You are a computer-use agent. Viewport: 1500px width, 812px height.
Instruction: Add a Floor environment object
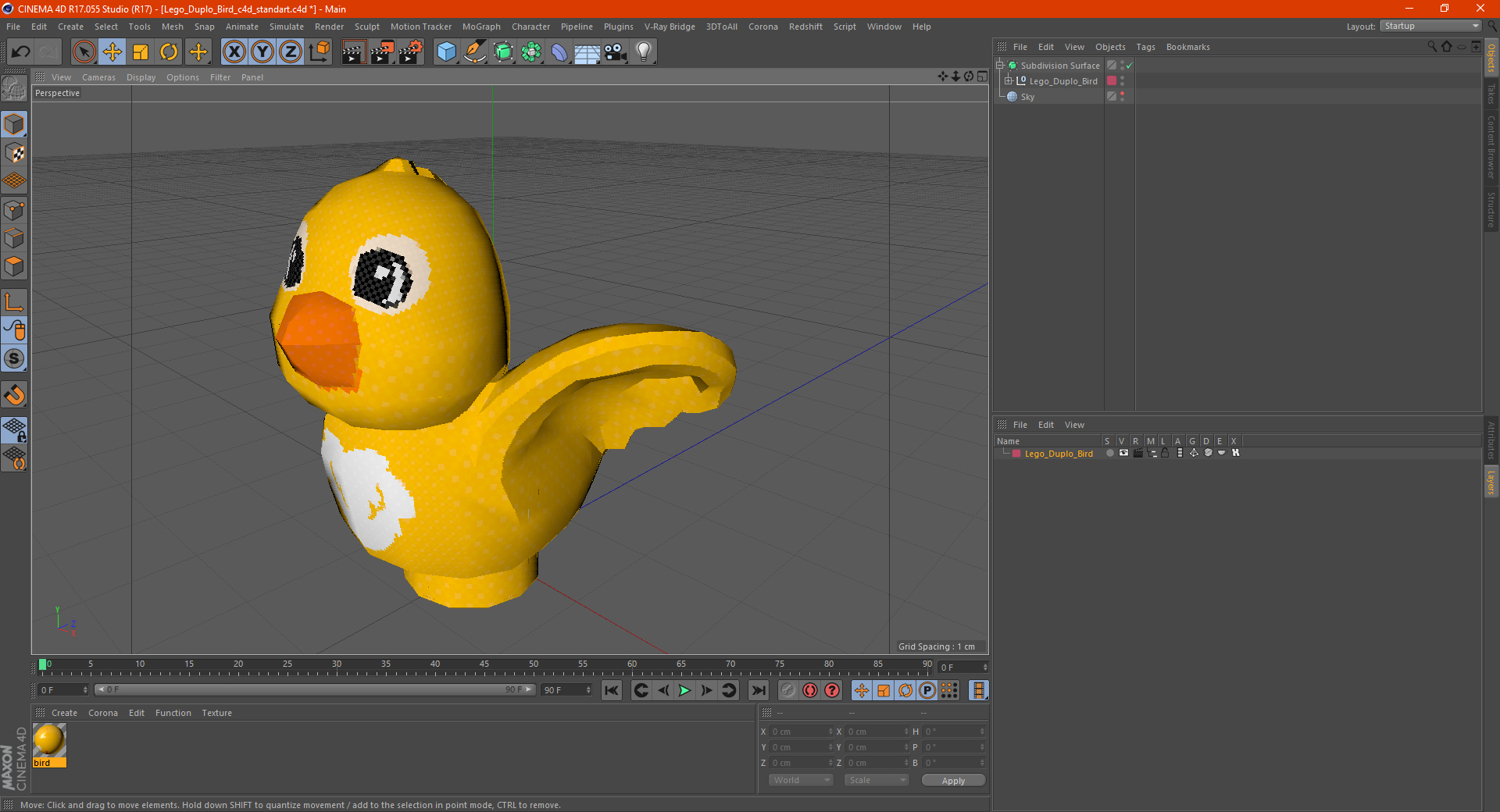coord(587,52)
